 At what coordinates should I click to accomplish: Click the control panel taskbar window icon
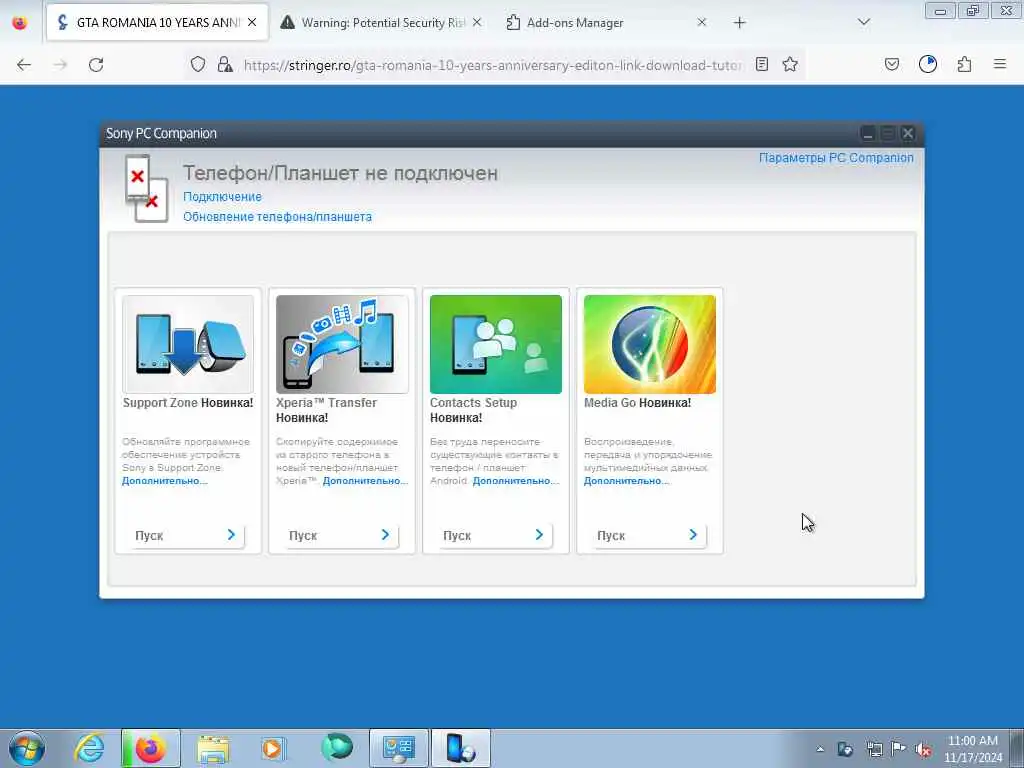(399, 748)
